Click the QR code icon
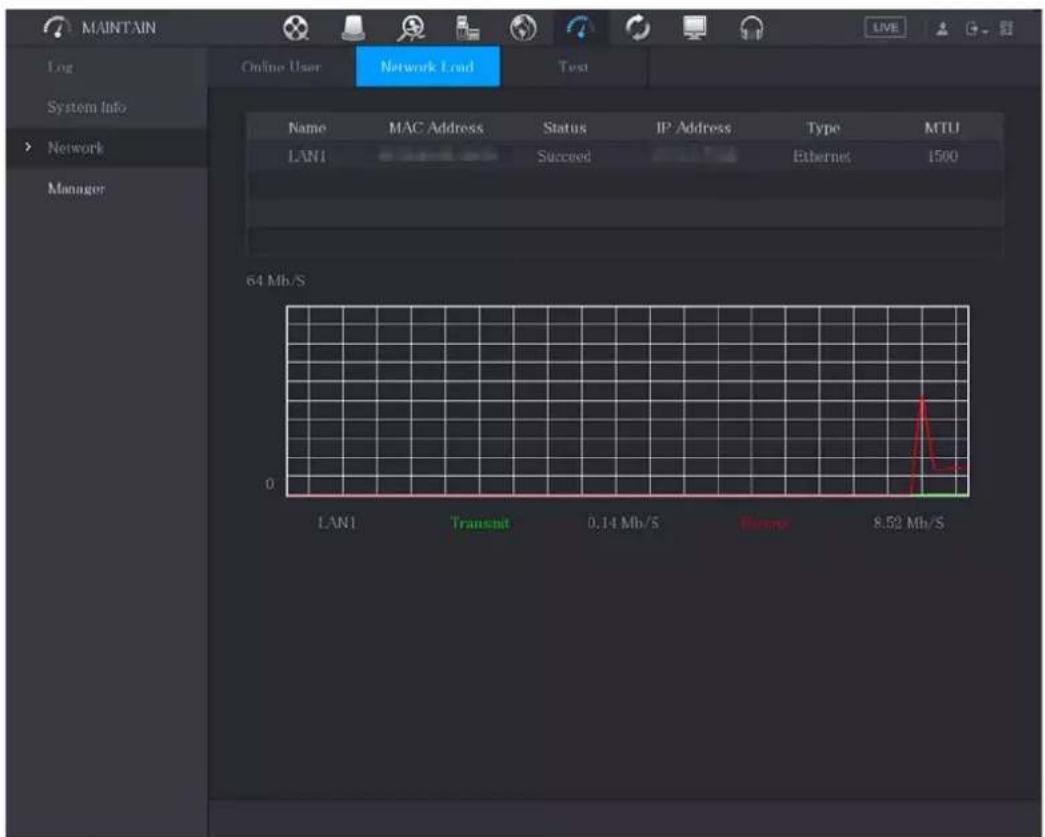Viewport: 1045px width, 837px height. click(x=1006, y=29)
